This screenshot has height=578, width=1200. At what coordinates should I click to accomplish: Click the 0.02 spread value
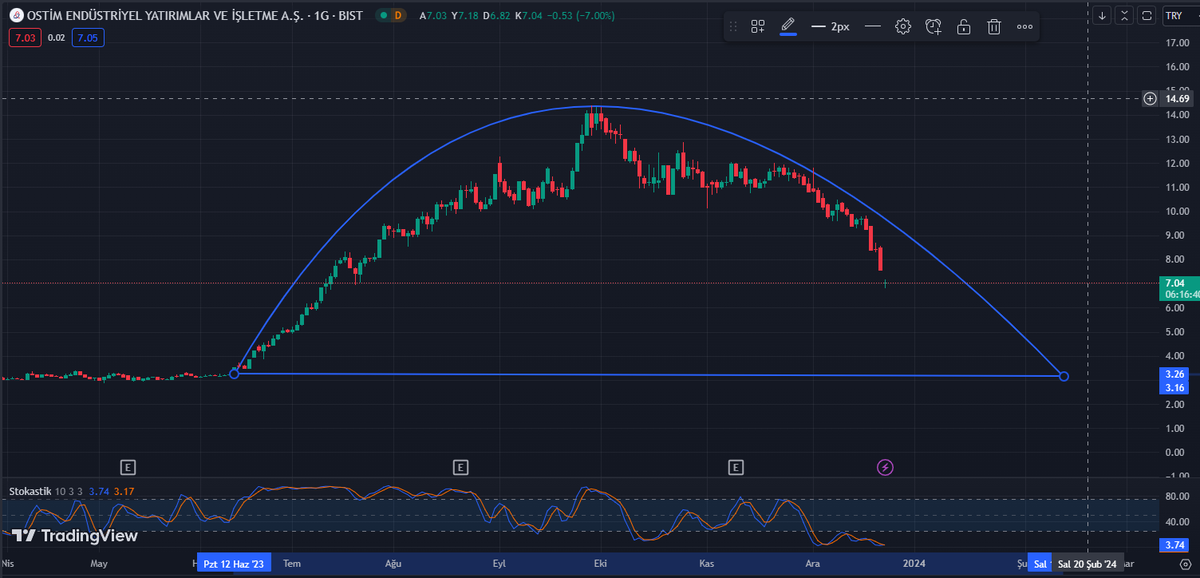pos(56,37)
